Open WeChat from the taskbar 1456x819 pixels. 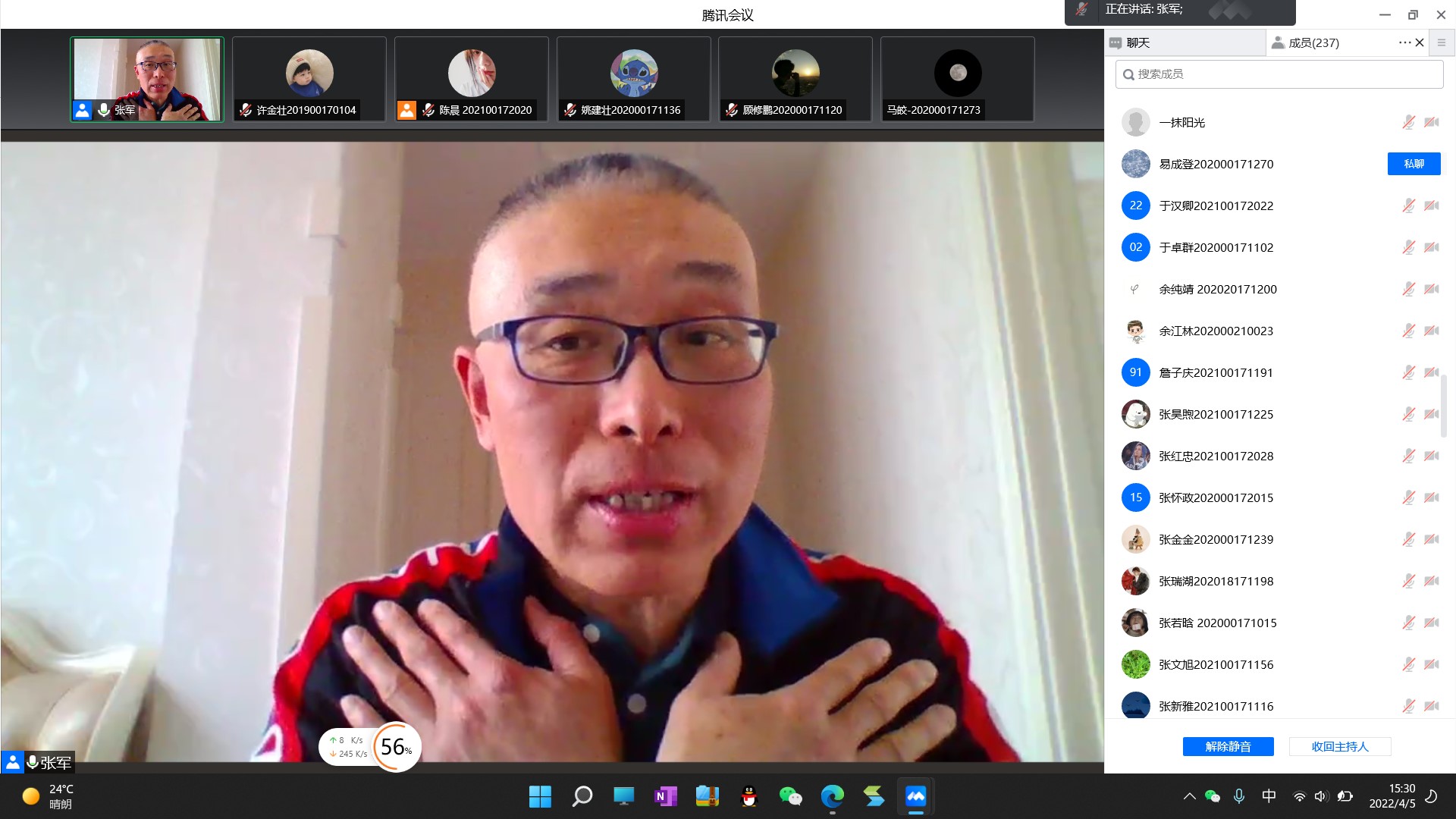pos(790,796)
